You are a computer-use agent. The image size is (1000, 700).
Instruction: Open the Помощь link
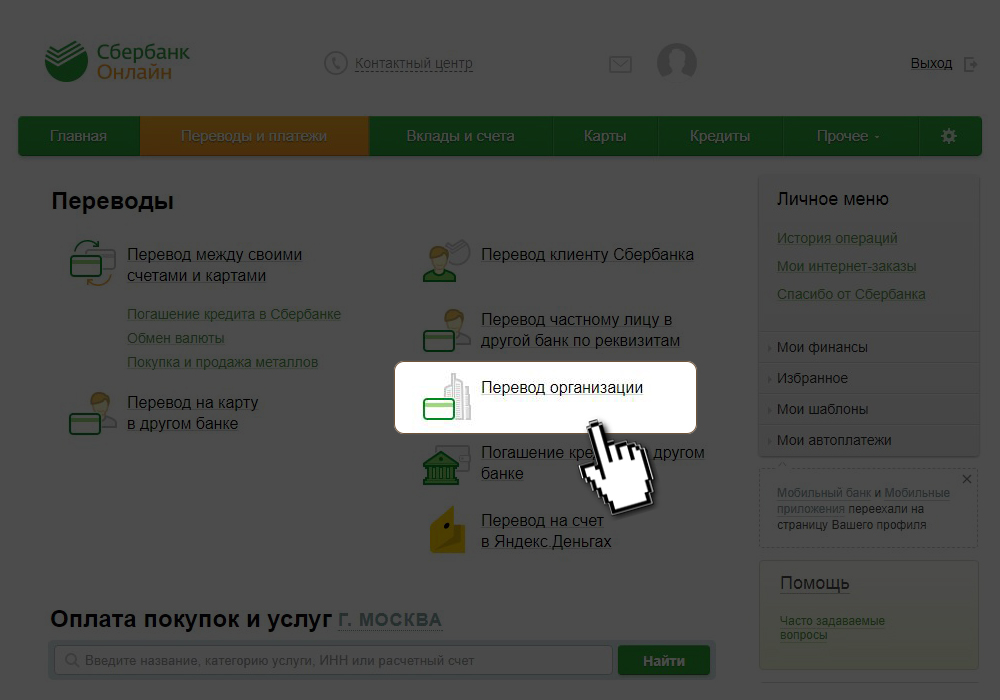pyautogui.click(x=814, y=583)
